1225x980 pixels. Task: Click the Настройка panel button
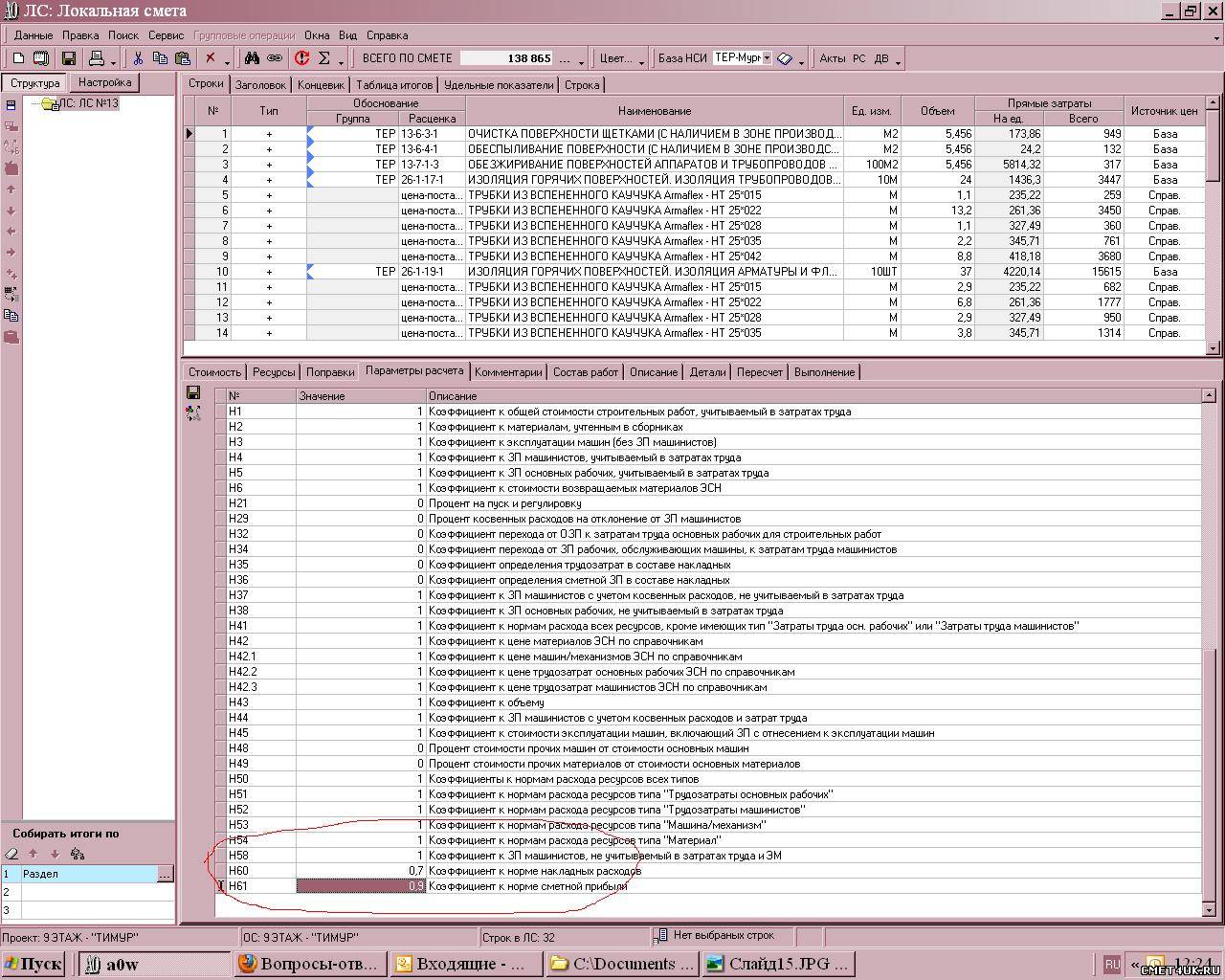pos(104,83)
